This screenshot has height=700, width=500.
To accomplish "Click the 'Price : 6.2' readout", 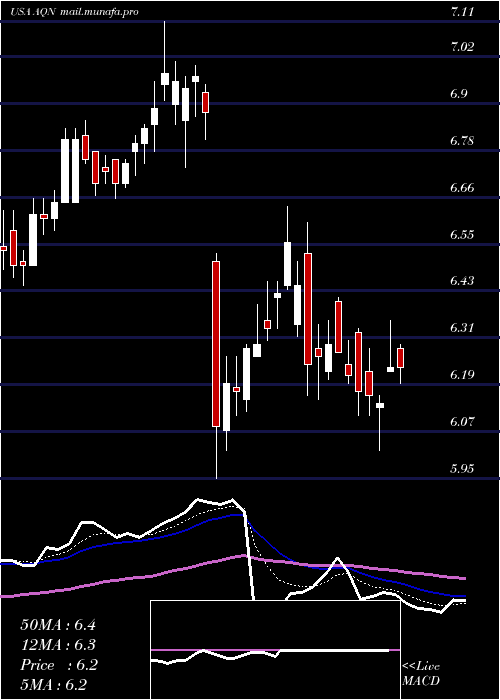I will point(59,665).
